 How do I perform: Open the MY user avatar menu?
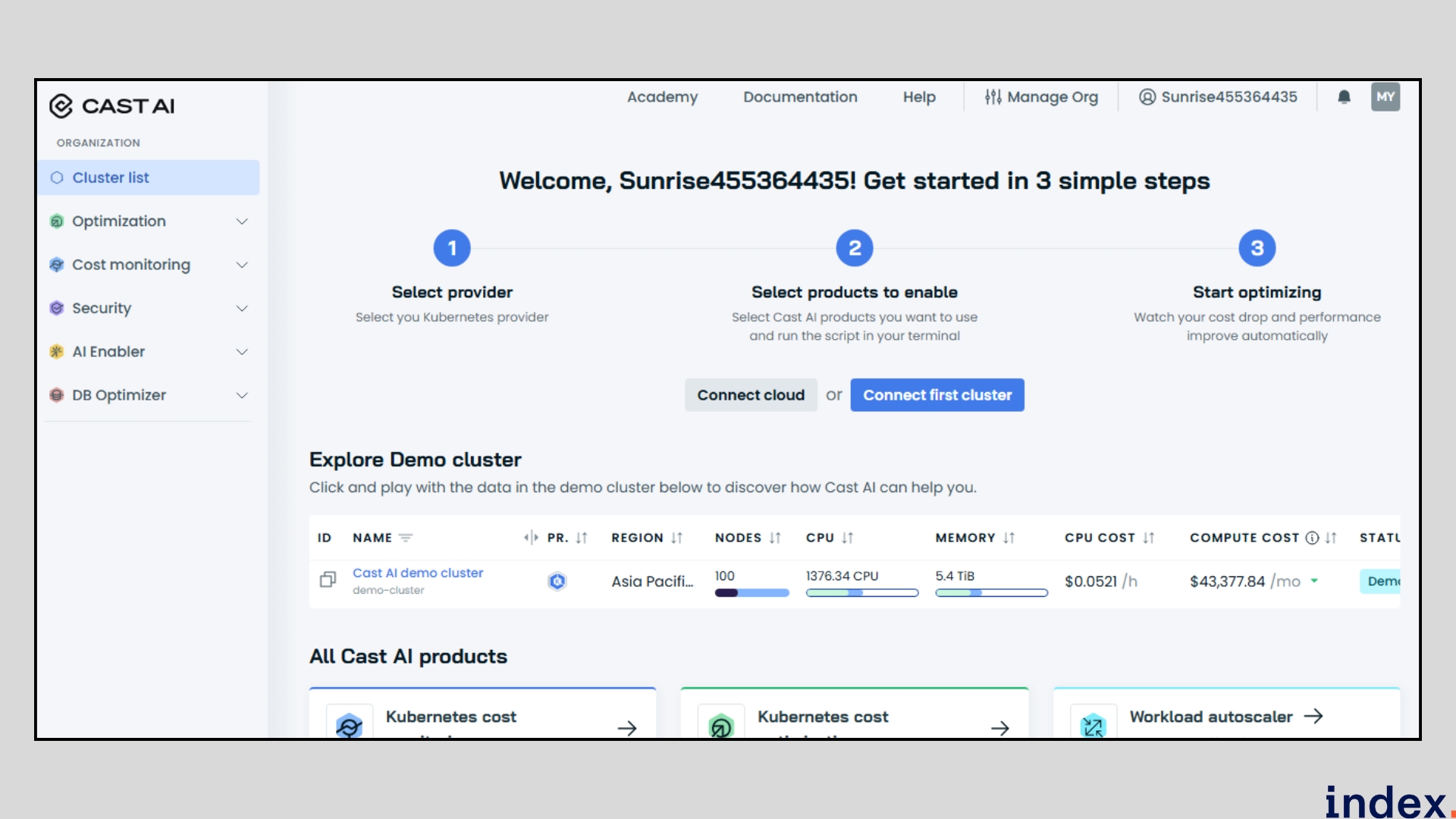[1385, 97]
